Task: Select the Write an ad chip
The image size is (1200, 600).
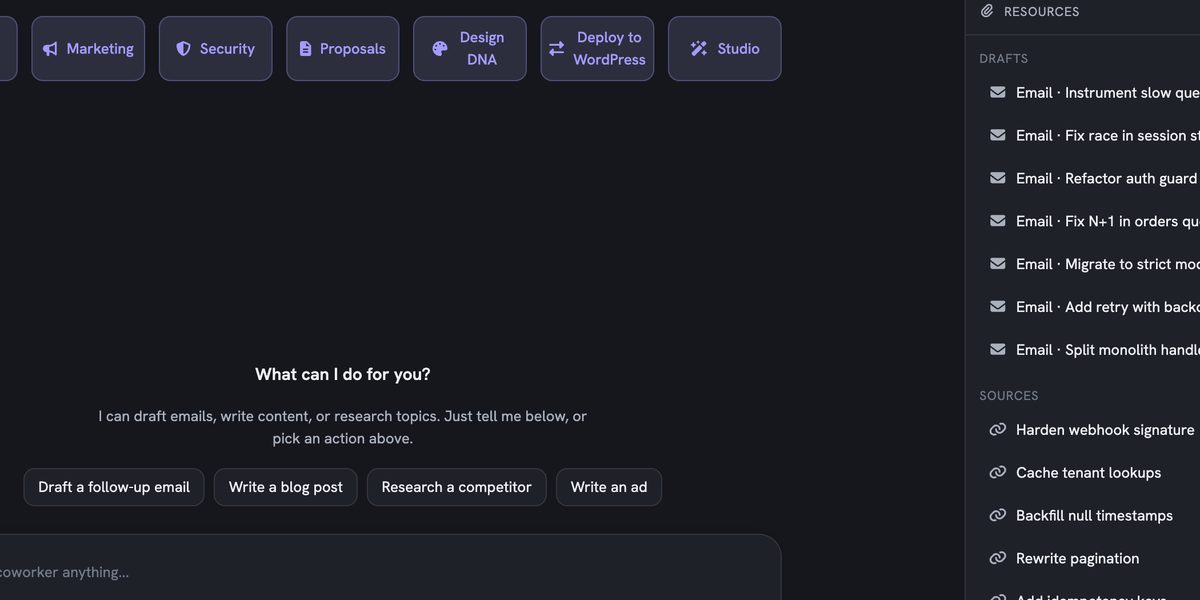Action: click(x=609, y=487)
